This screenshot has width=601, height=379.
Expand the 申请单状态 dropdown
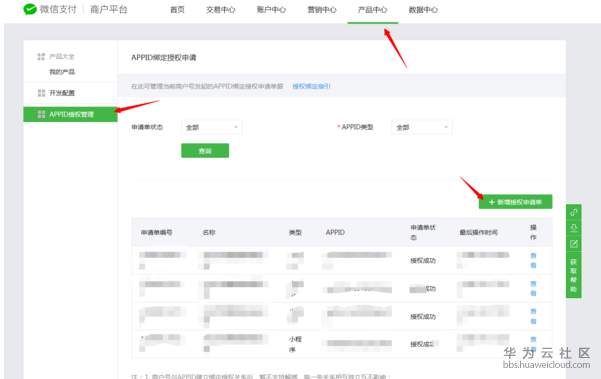[212, 127]
